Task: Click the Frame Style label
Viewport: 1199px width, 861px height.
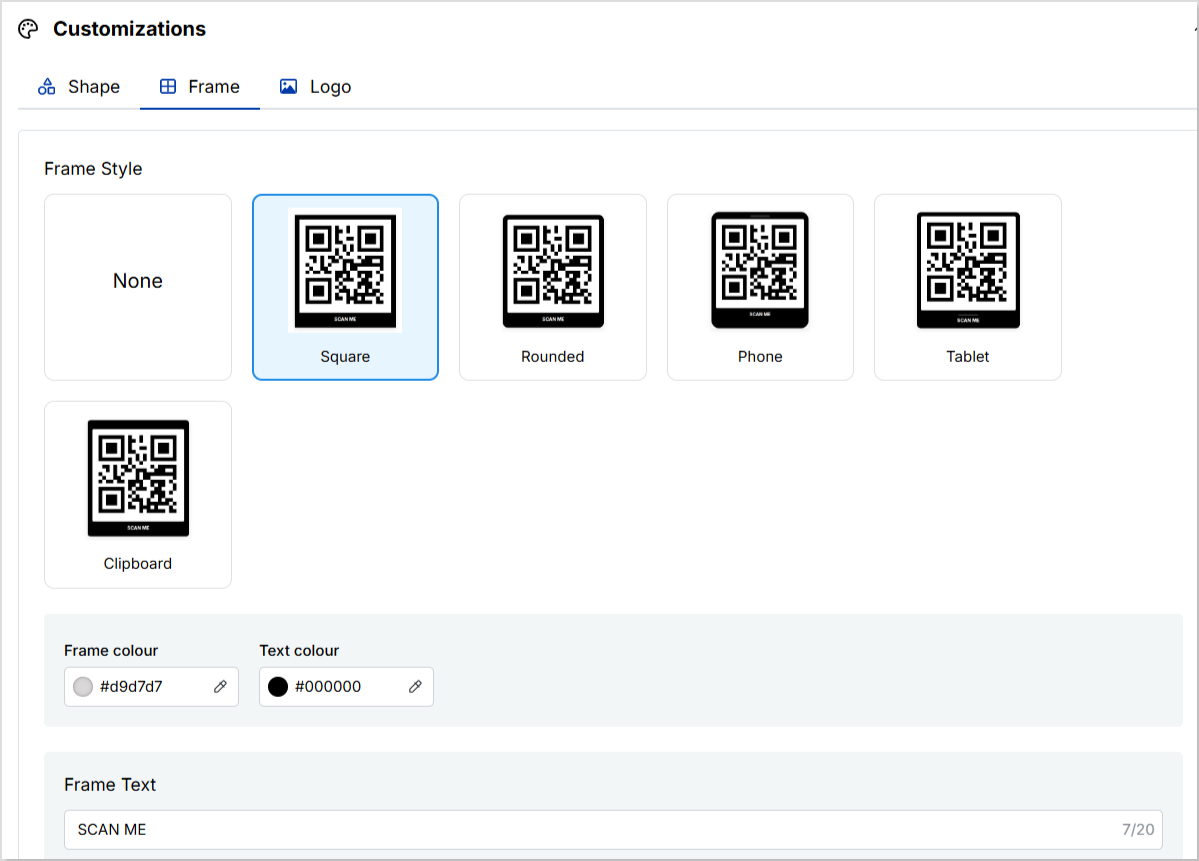Action: [x=93, y=168]
